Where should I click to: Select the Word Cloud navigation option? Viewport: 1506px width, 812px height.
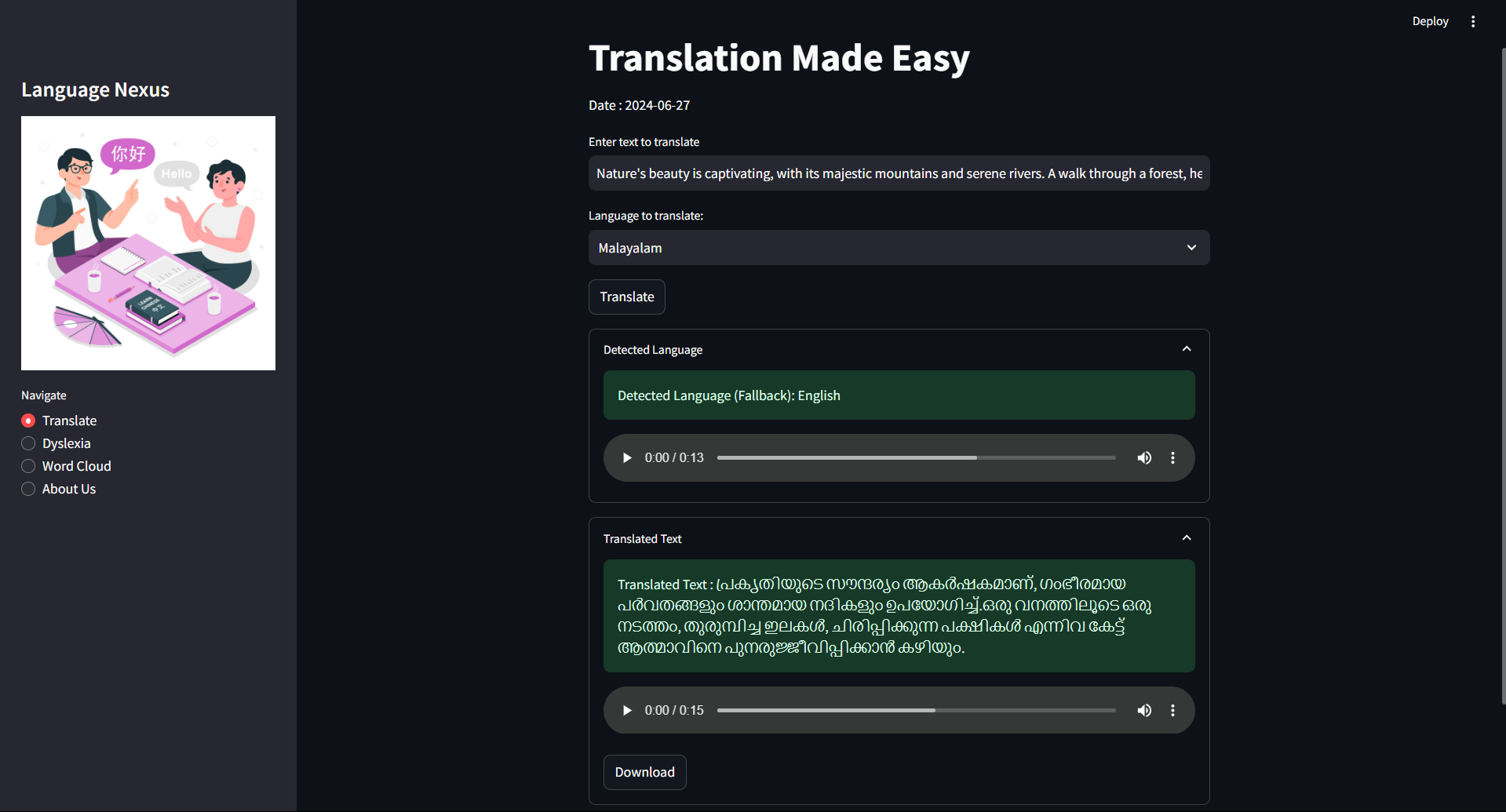(x=67, y=467)
